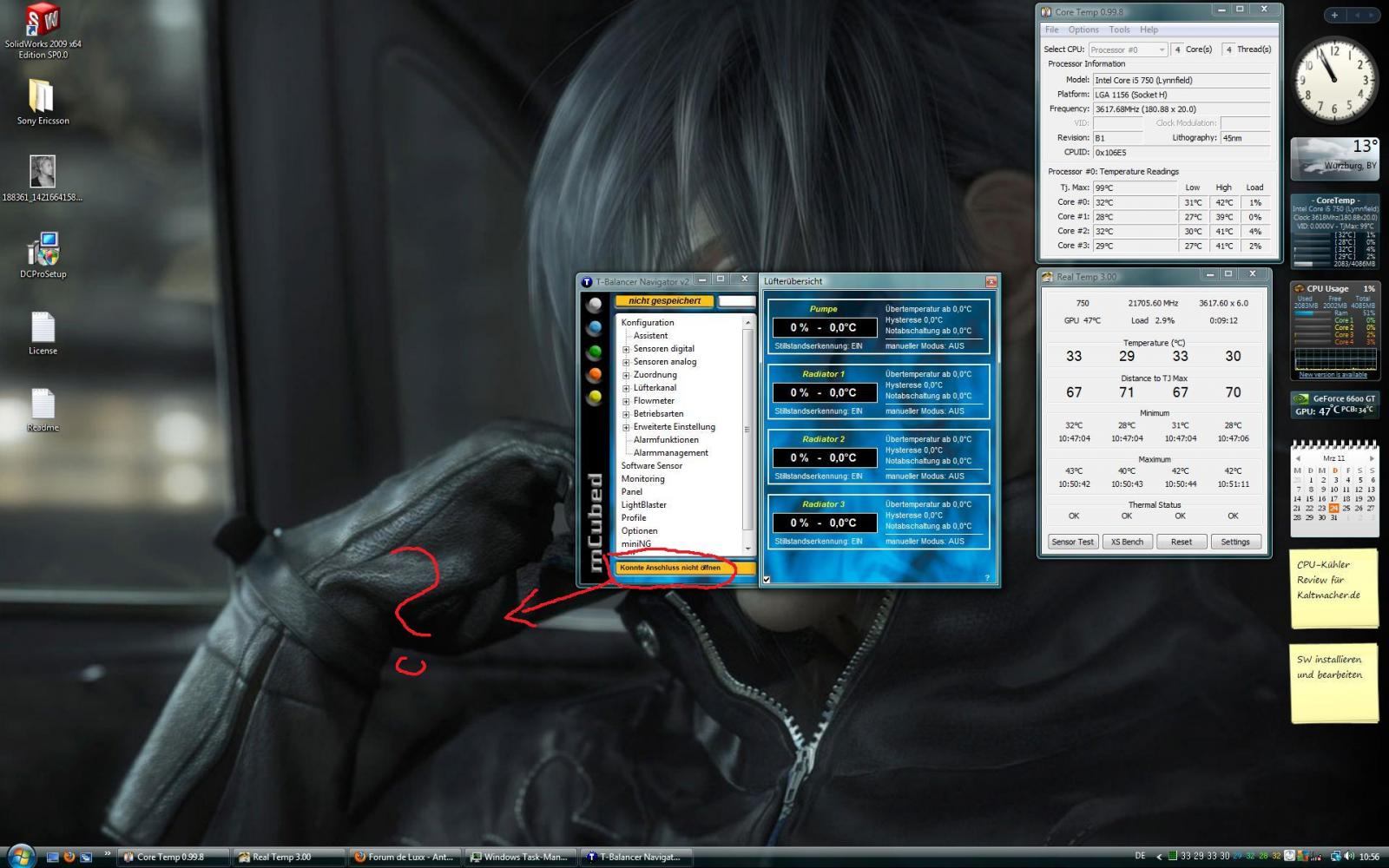
Task: Click the Pumpe fan channel readout
Action: (x=823, y=327)
